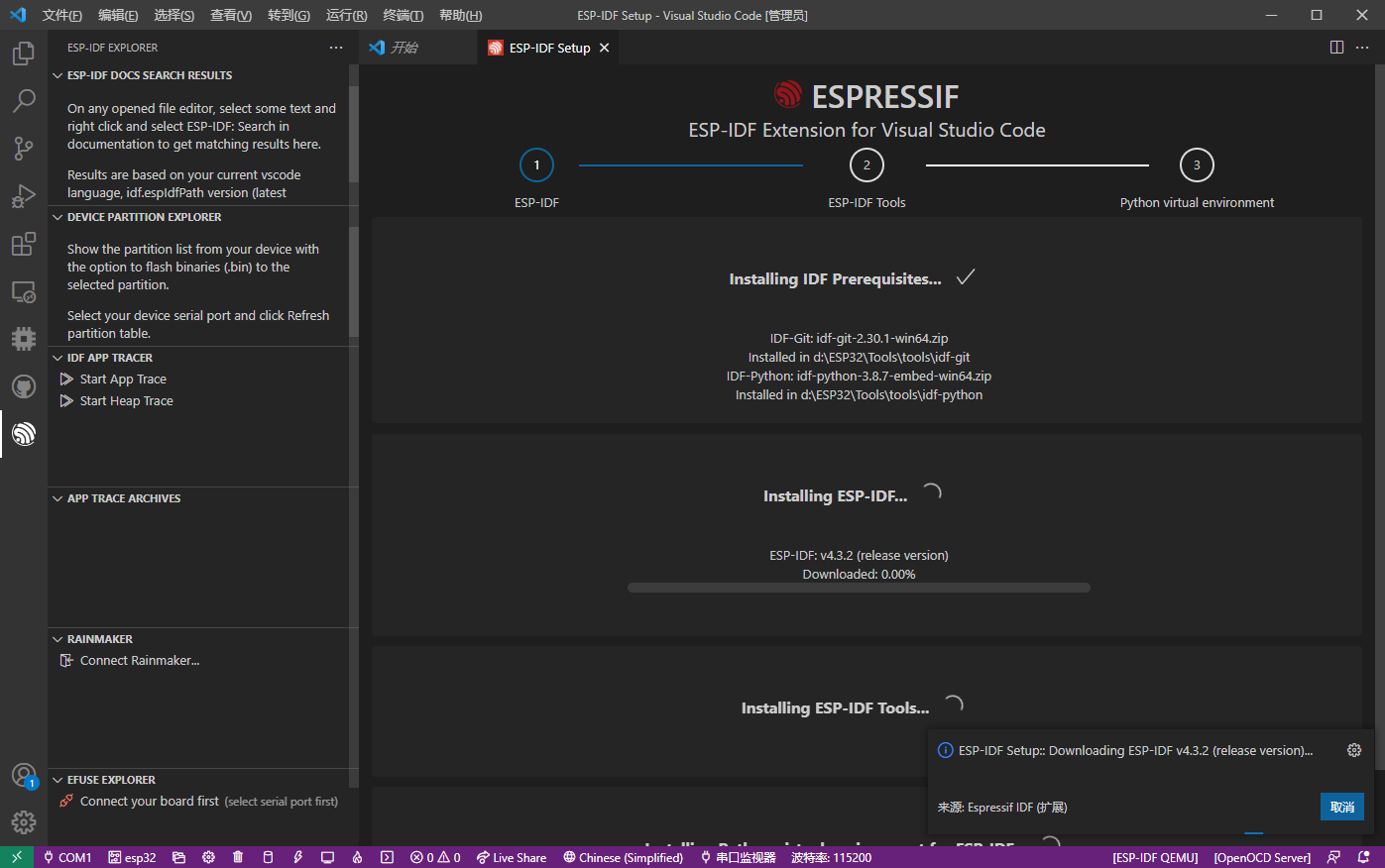Open the Extensions view
The height and width of the screenshot is (868, 1385).
pos(24,244)
